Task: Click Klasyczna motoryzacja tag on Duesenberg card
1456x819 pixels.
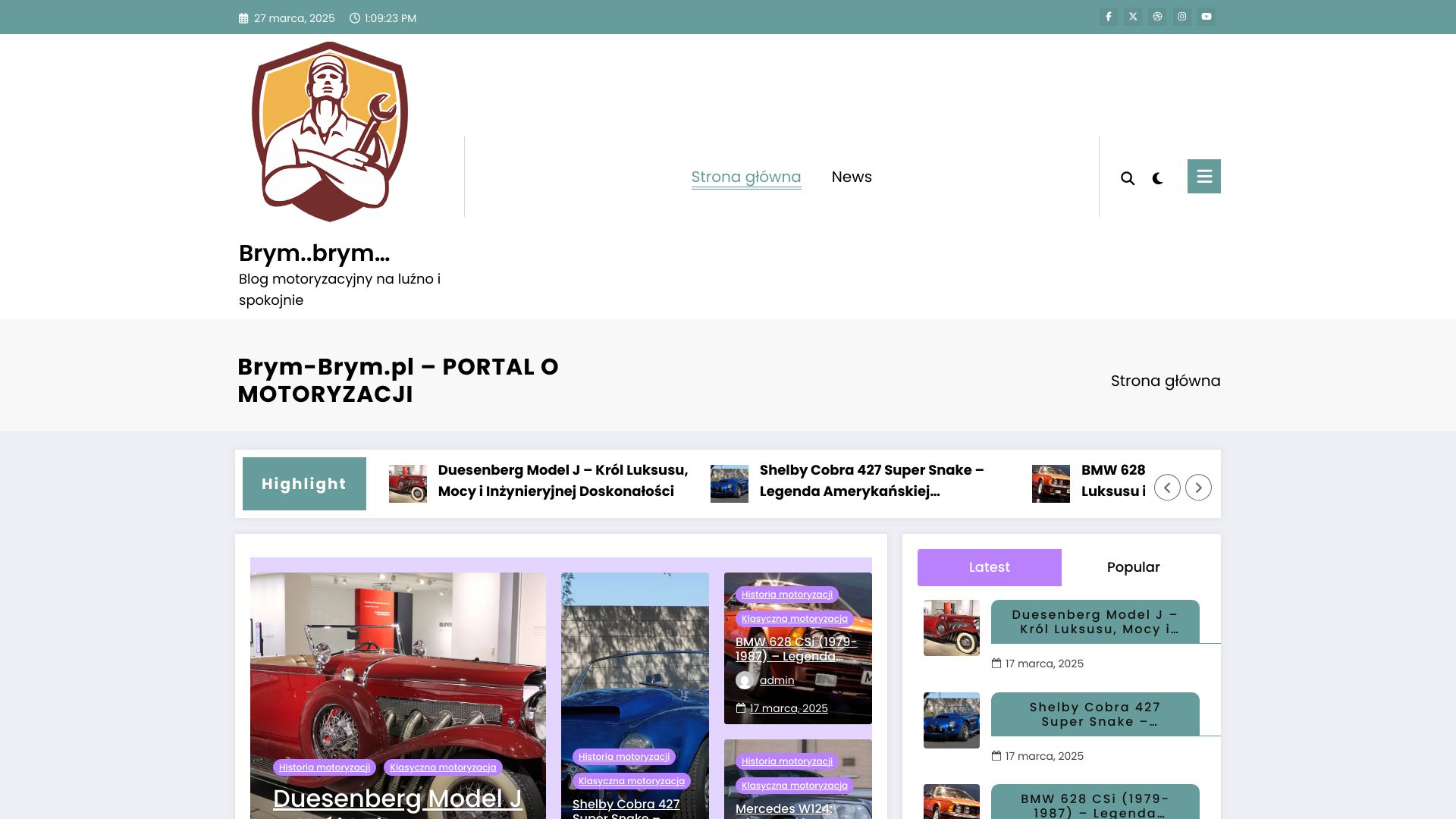Action: click(x=443, y=767)
